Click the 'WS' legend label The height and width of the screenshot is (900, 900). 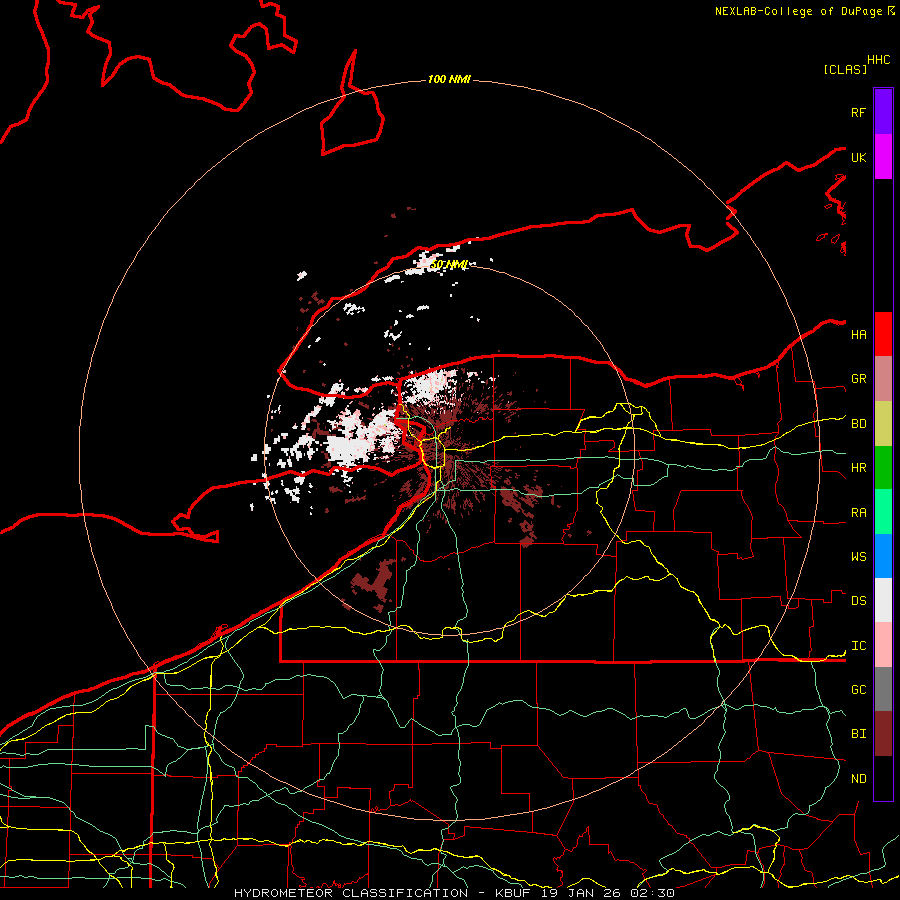[858, 557]
